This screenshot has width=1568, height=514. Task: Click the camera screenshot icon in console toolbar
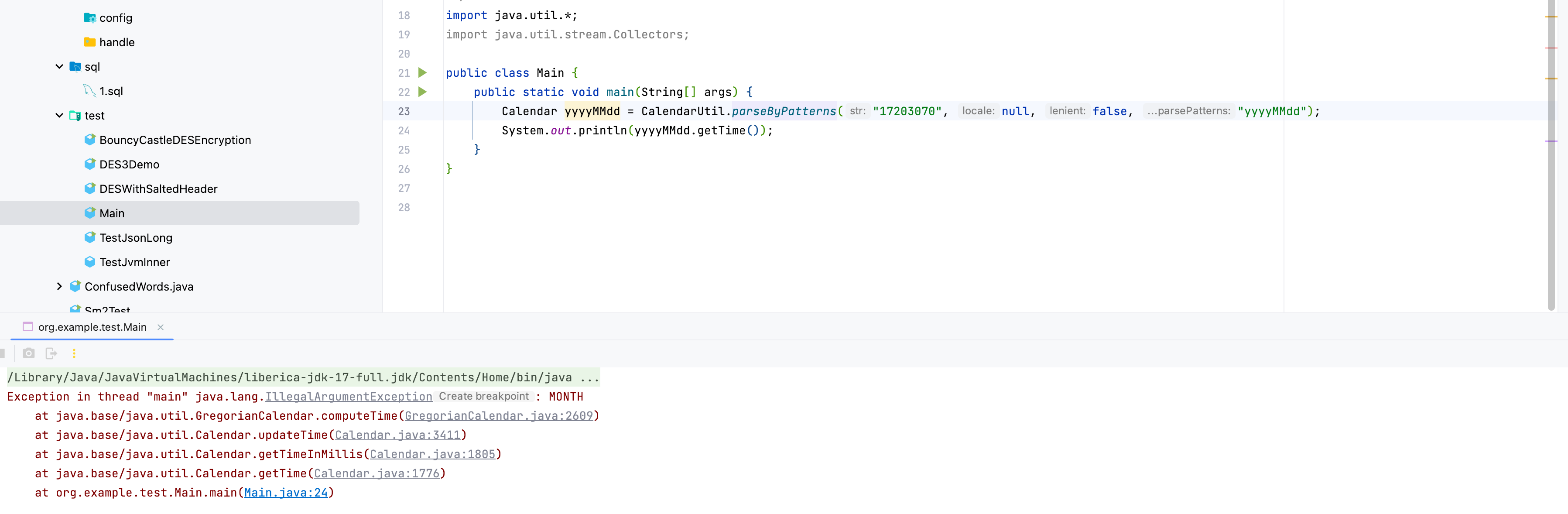29,353
